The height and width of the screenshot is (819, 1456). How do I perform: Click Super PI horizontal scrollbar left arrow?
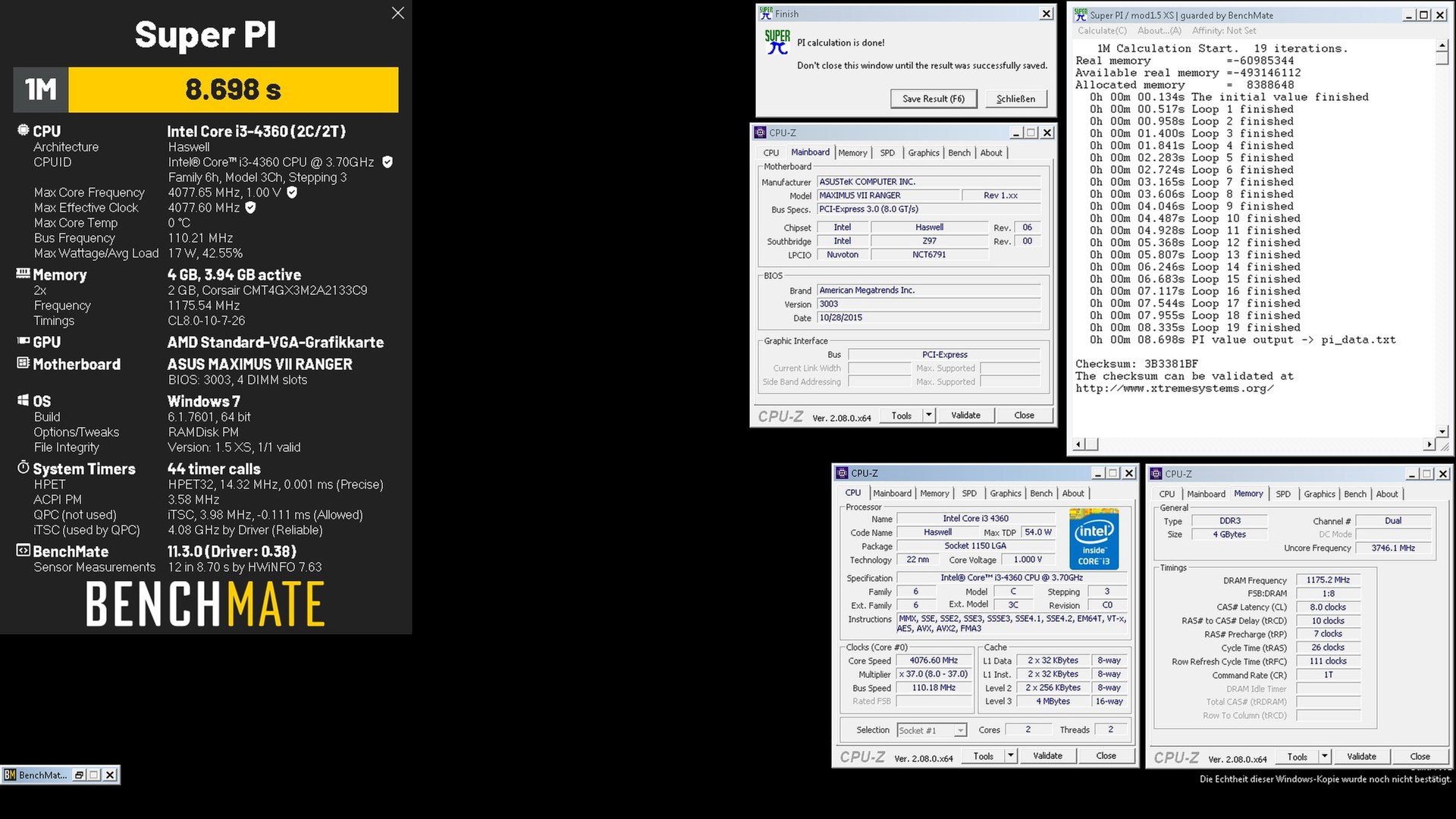pyautogui.click(x=1080, y=444)
